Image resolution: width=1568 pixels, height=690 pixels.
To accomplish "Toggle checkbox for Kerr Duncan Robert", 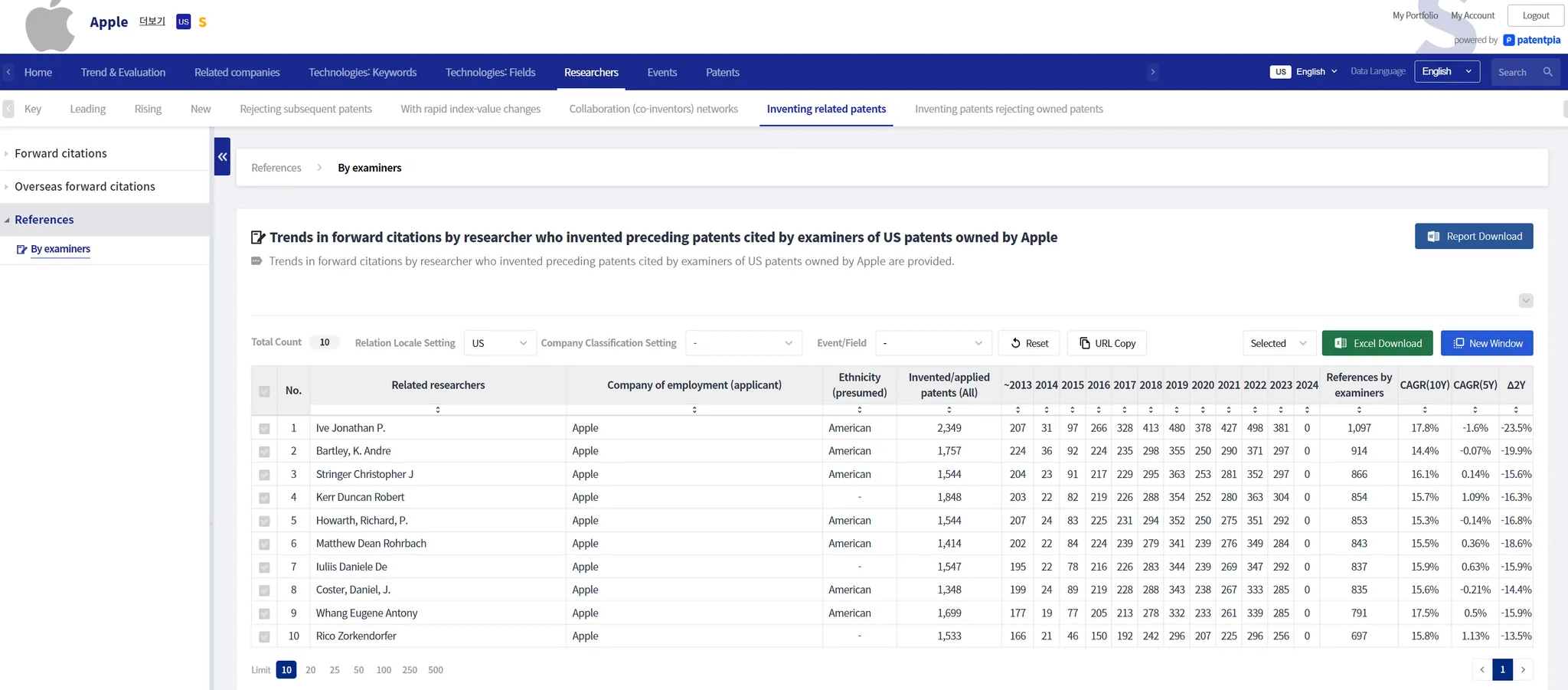I will point(264,498).
